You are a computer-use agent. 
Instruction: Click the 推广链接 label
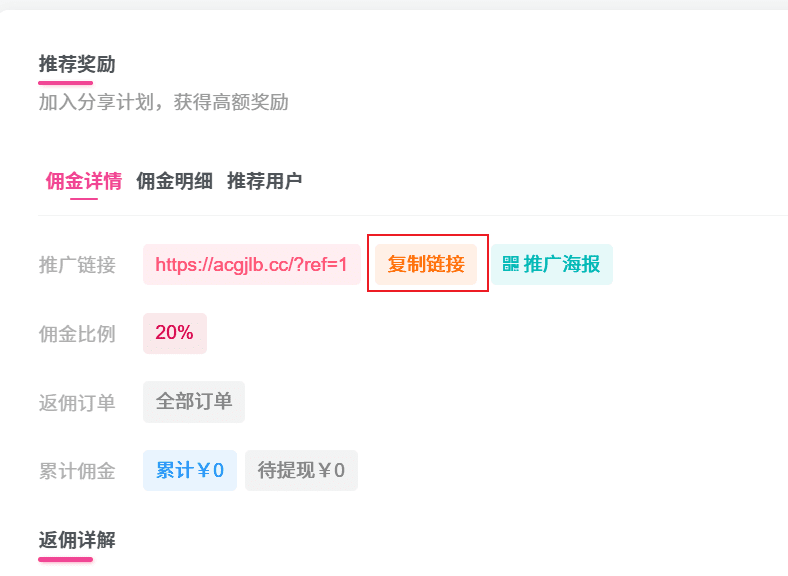point(77,265)
